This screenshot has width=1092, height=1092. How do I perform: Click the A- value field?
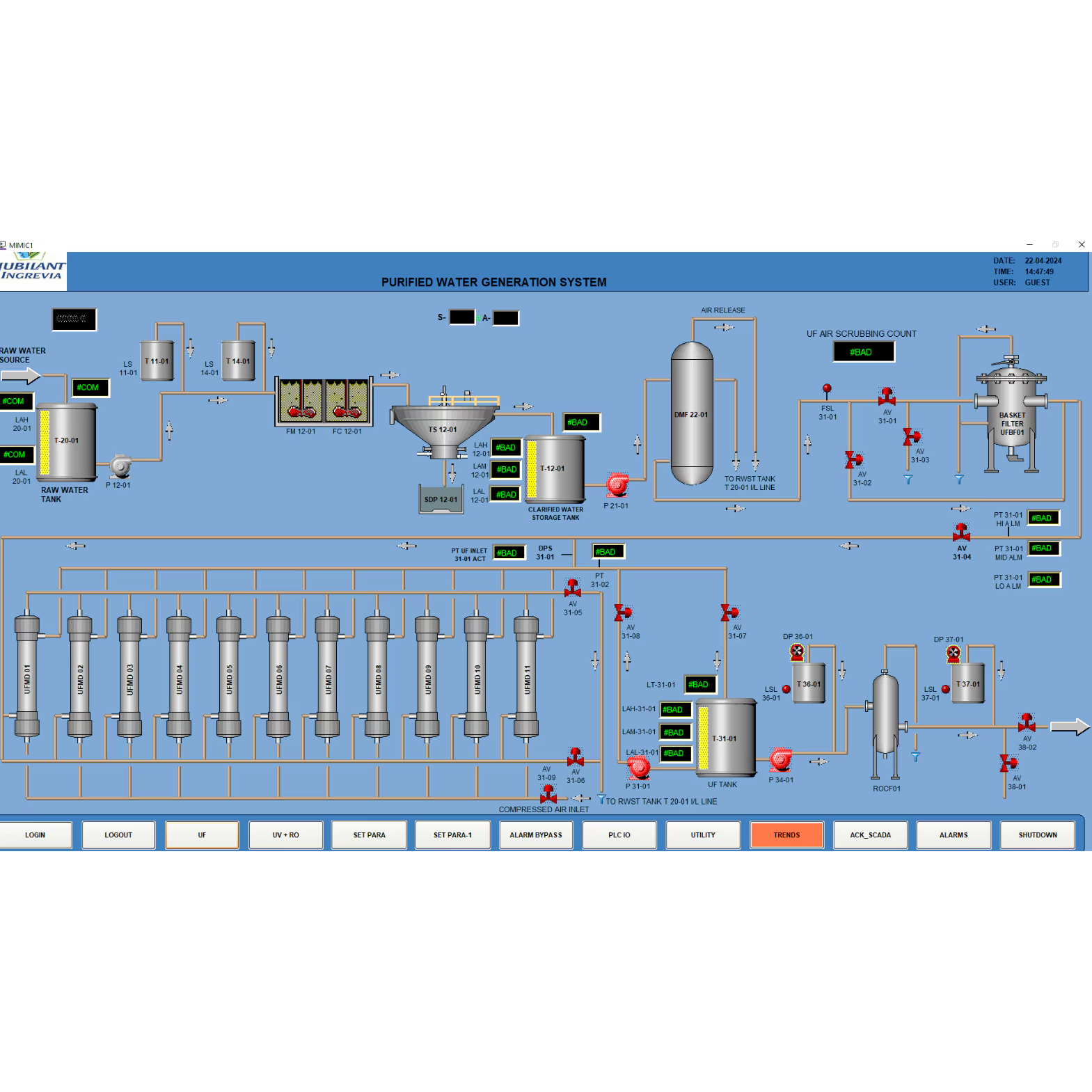[506, 318]
